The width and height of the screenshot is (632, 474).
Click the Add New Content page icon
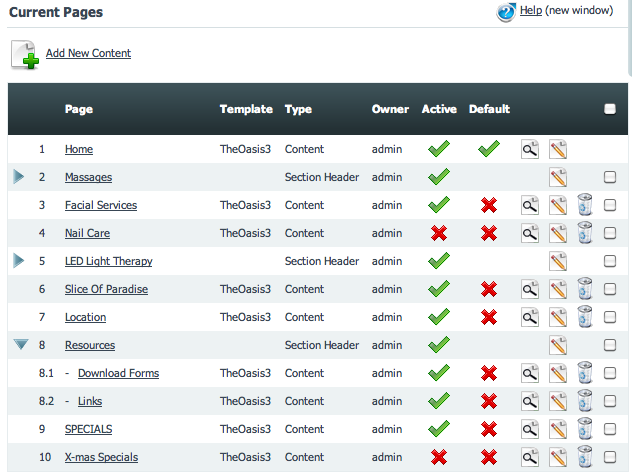[25, 55]
